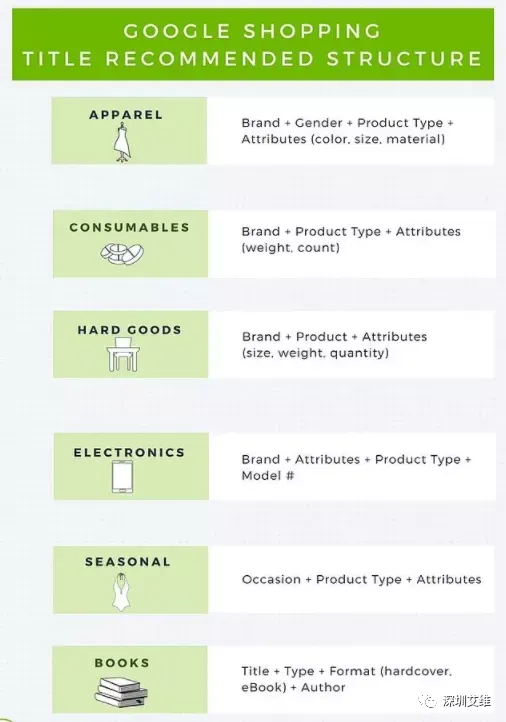Click the dress icon under Apparel
Image resolution: width=506 pixels, height=722 pixels.
tap(122, 142)
